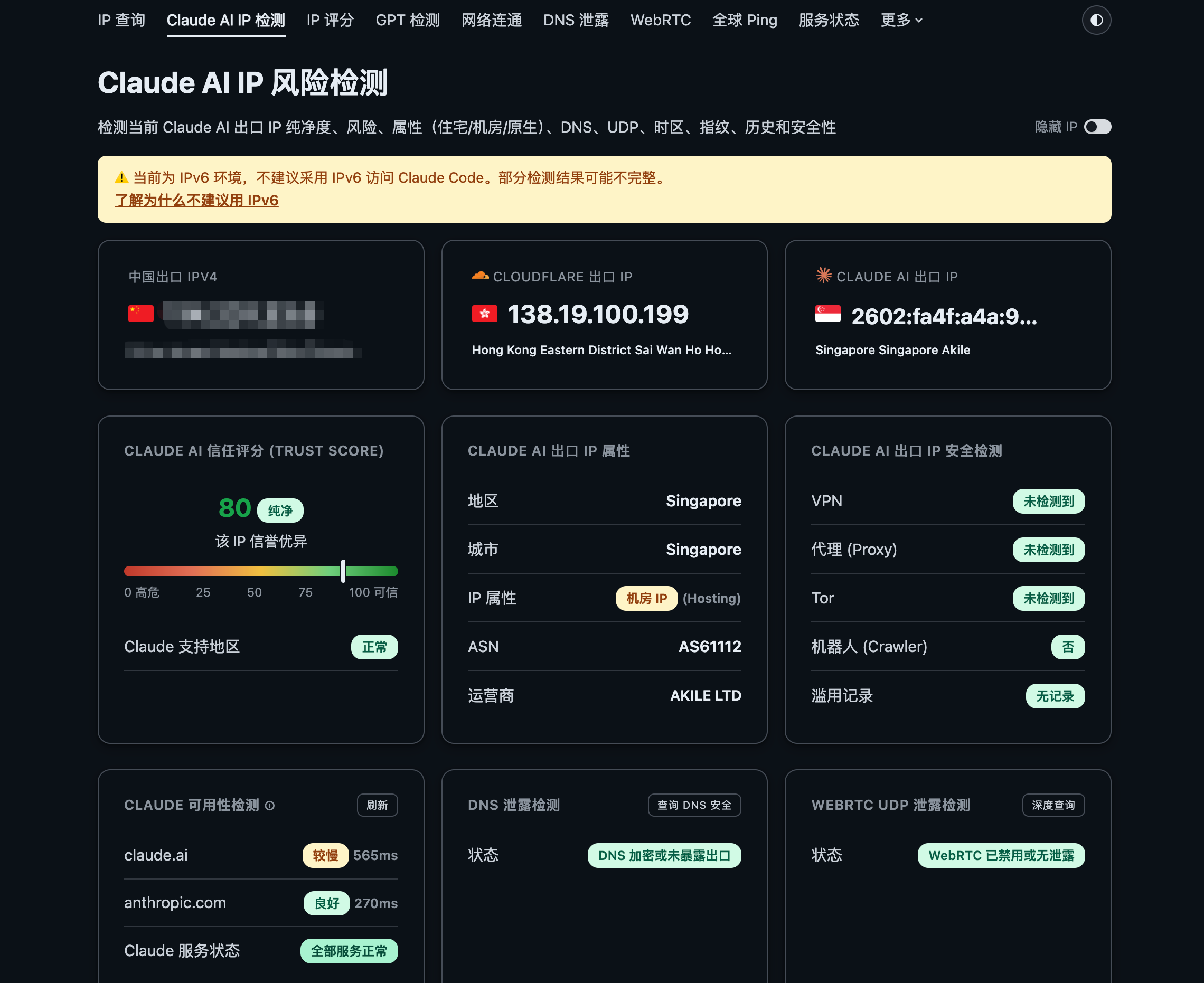The image size is (1204, 983).
Task: Open the IP 查询 tab
Action: [121, 21]
